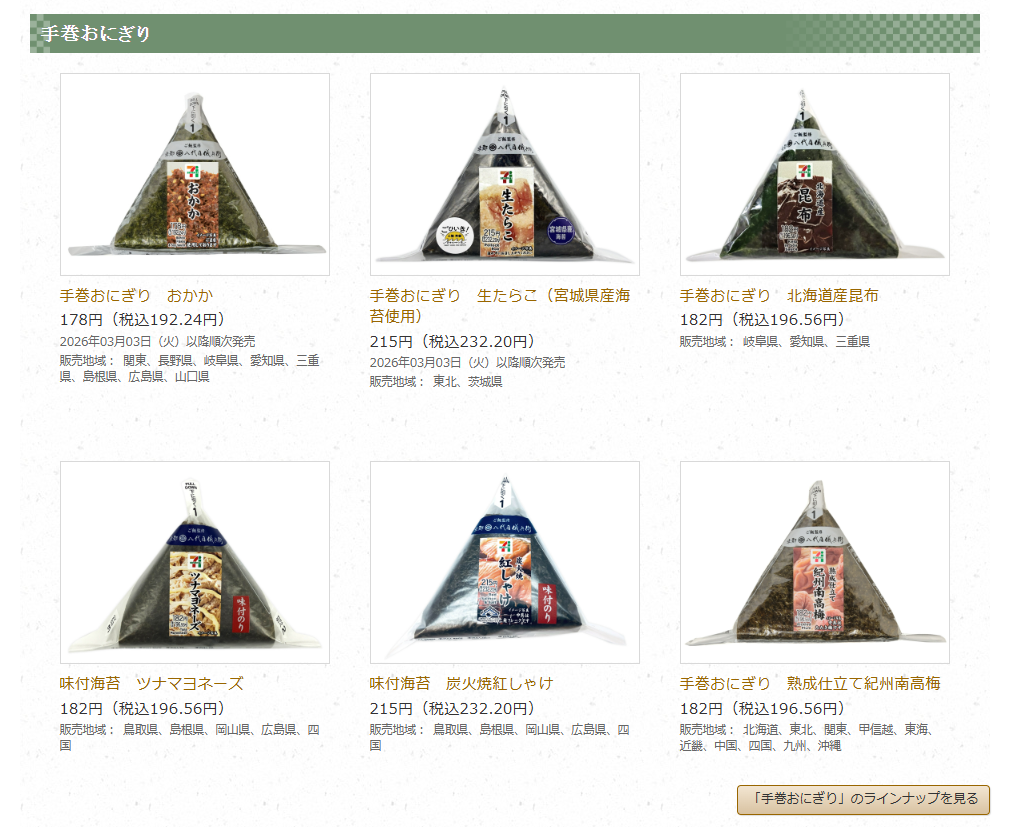The height and width of the screenshot is (827, 1024).
Task: Click the 味付海苔 炭火焼紅しゃけ title link
Action: coord(462,684)
